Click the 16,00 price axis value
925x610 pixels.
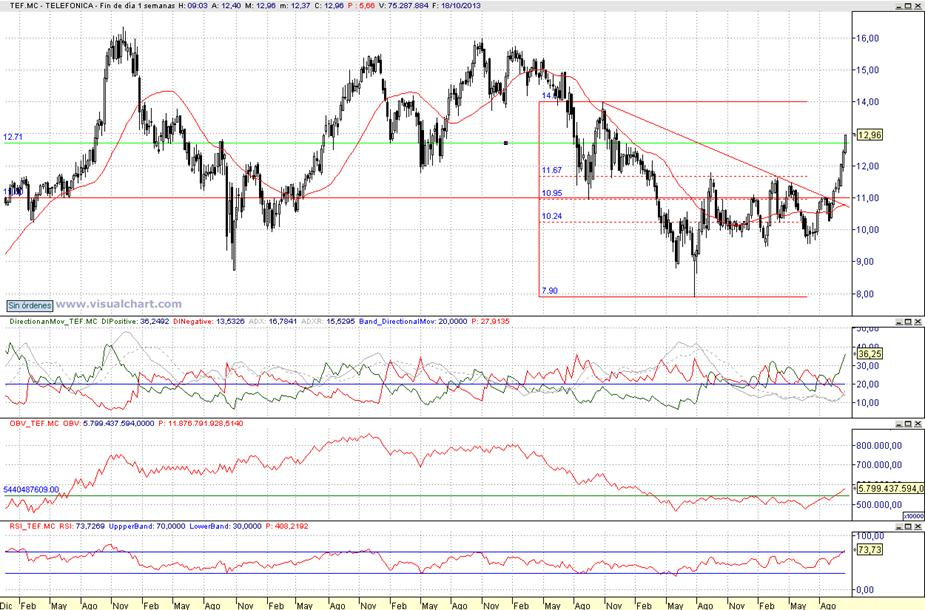[867, 38]
